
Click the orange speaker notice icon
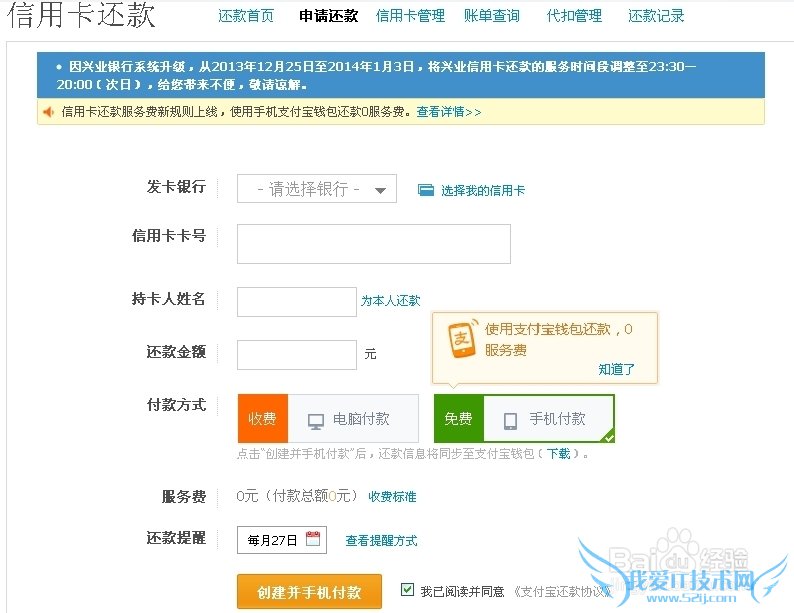pyautogui.click(x=49, y=112)
